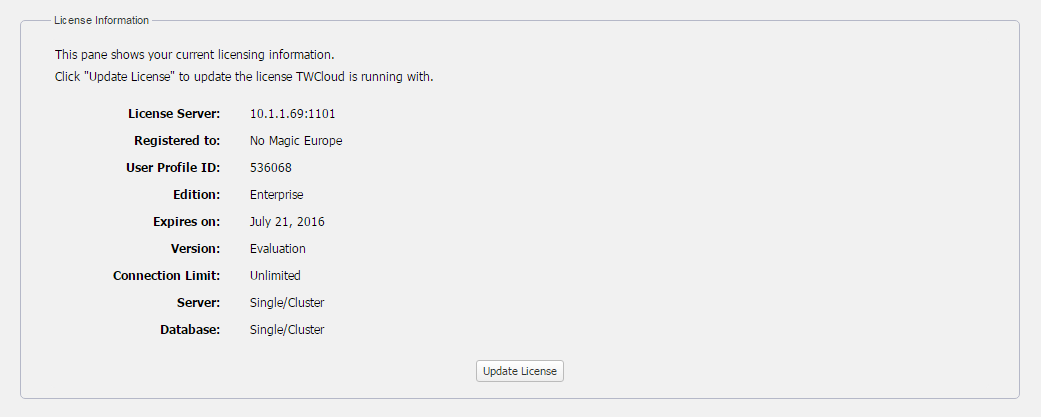Click the Database label
Image resolution: width=1041 pixels, height=417 pixels.
[x=190, y=330]
